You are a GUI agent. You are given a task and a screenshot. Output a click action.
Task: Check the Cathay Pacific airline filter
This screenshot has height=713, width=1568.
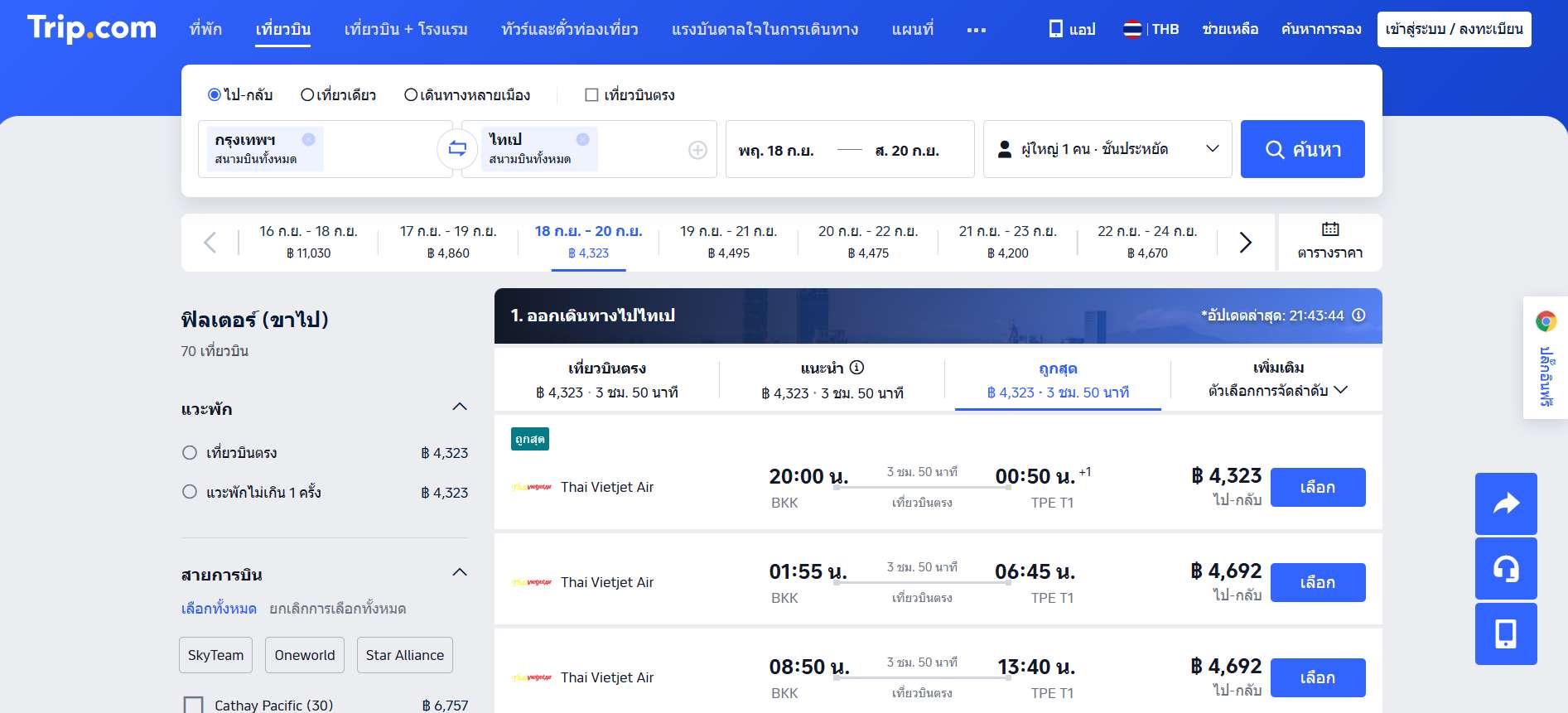(193, 705)
